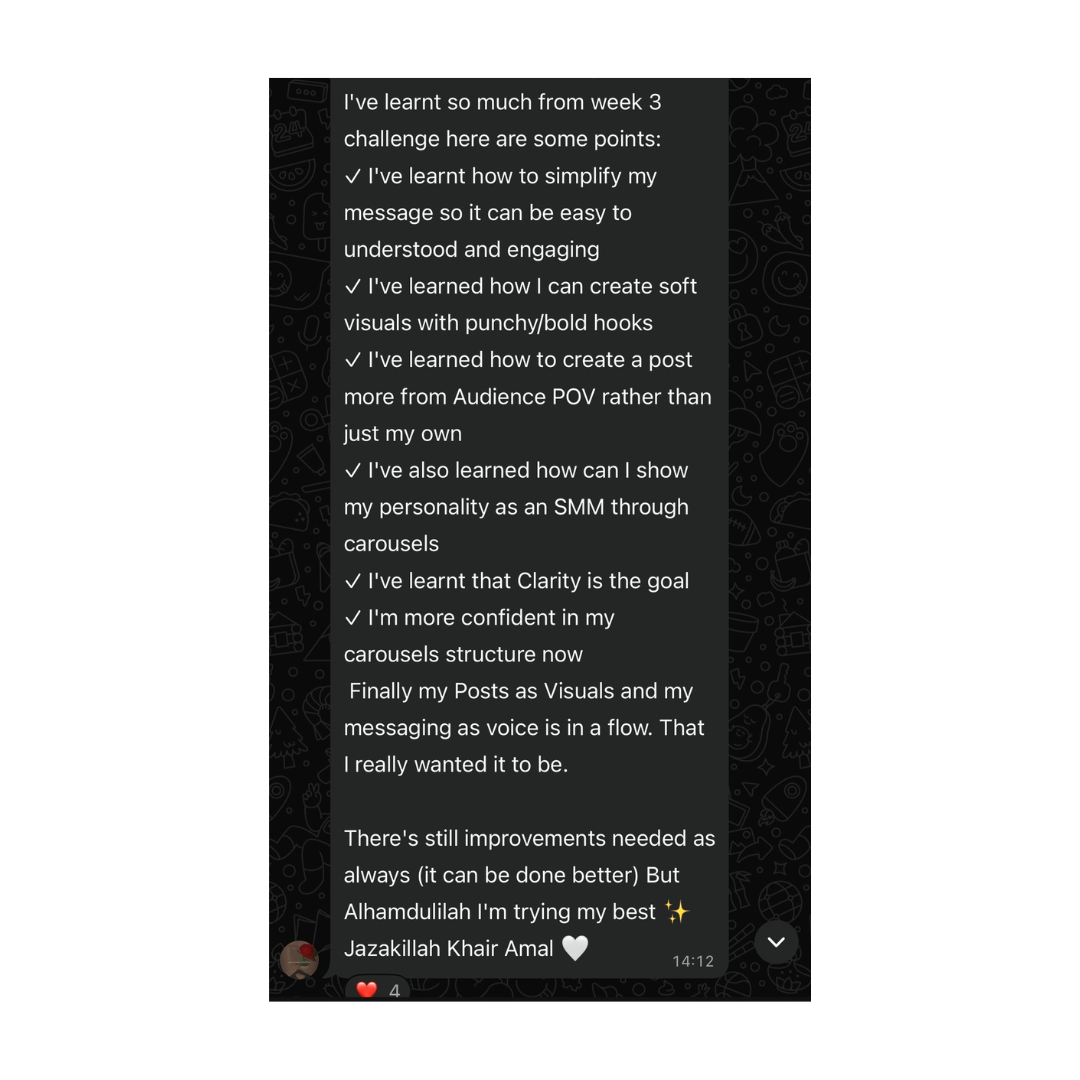Click the white heart emoji after Amal
This screenshot has height=1080, width=1080.
575,948
